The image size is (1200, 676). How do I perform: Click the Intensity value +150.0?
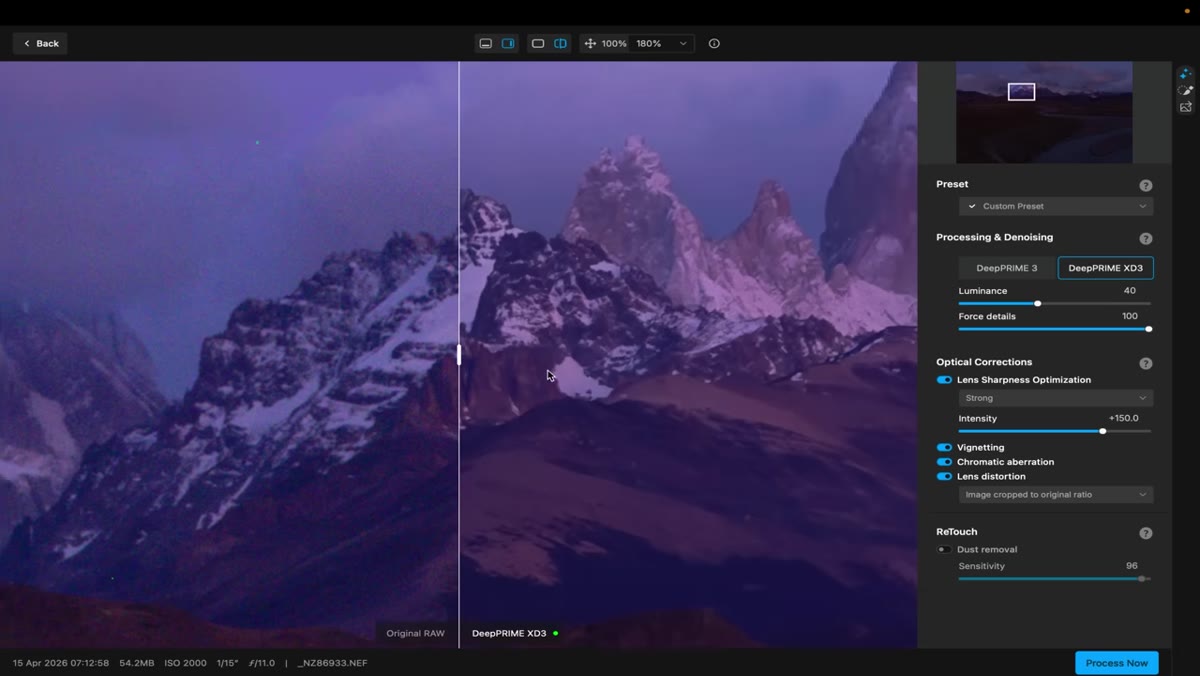[1124, 419]
